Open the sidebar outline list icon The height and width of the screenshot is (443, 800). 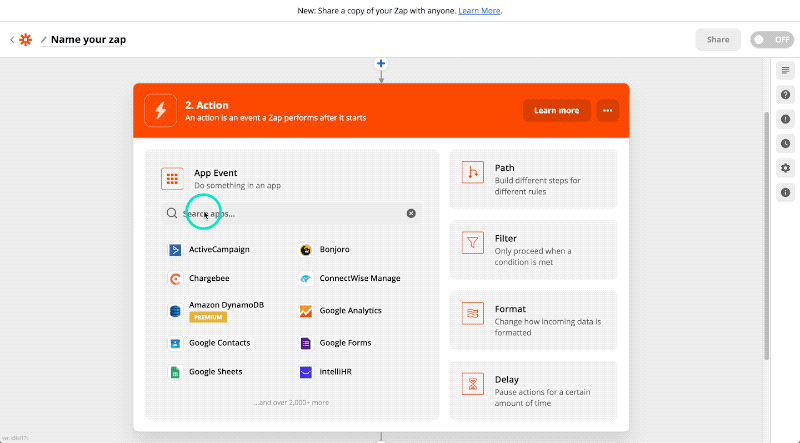785,70
